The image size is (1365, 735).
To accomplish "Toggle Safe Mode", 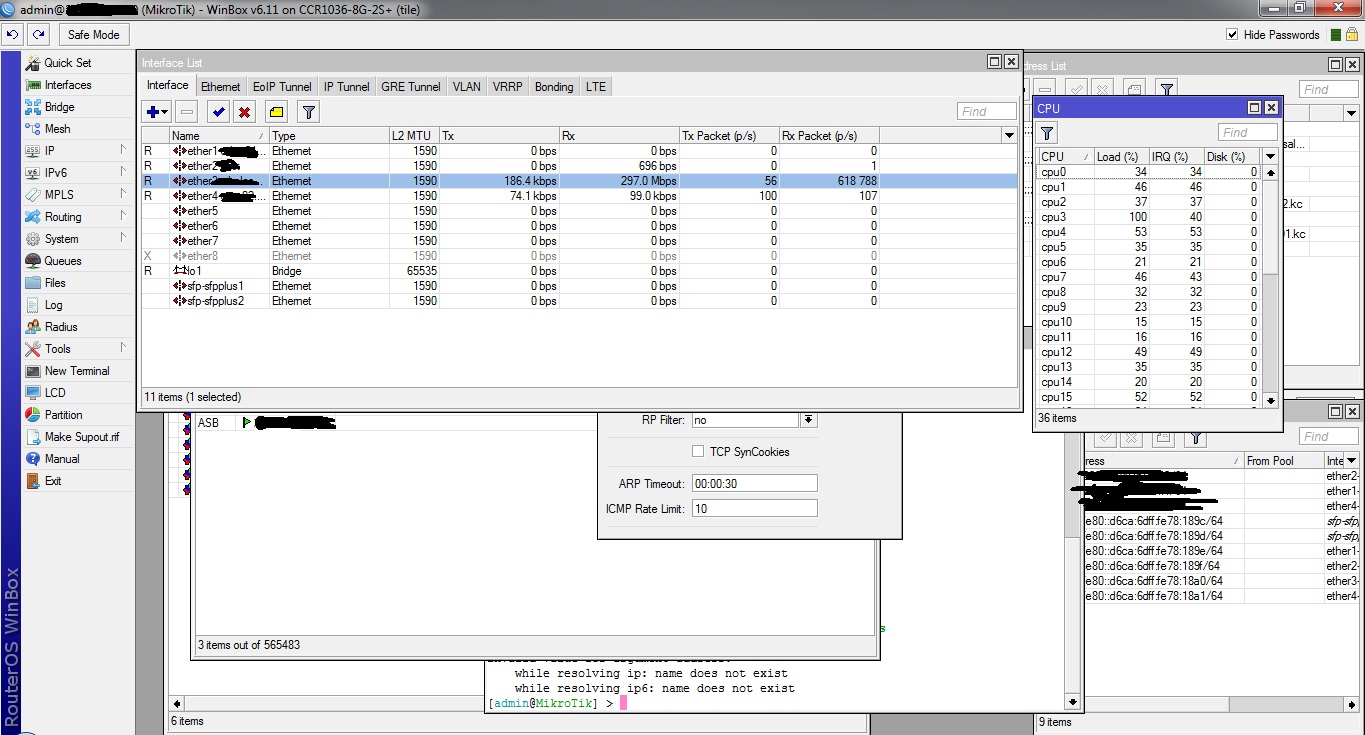I will click(x=93, y=34).
